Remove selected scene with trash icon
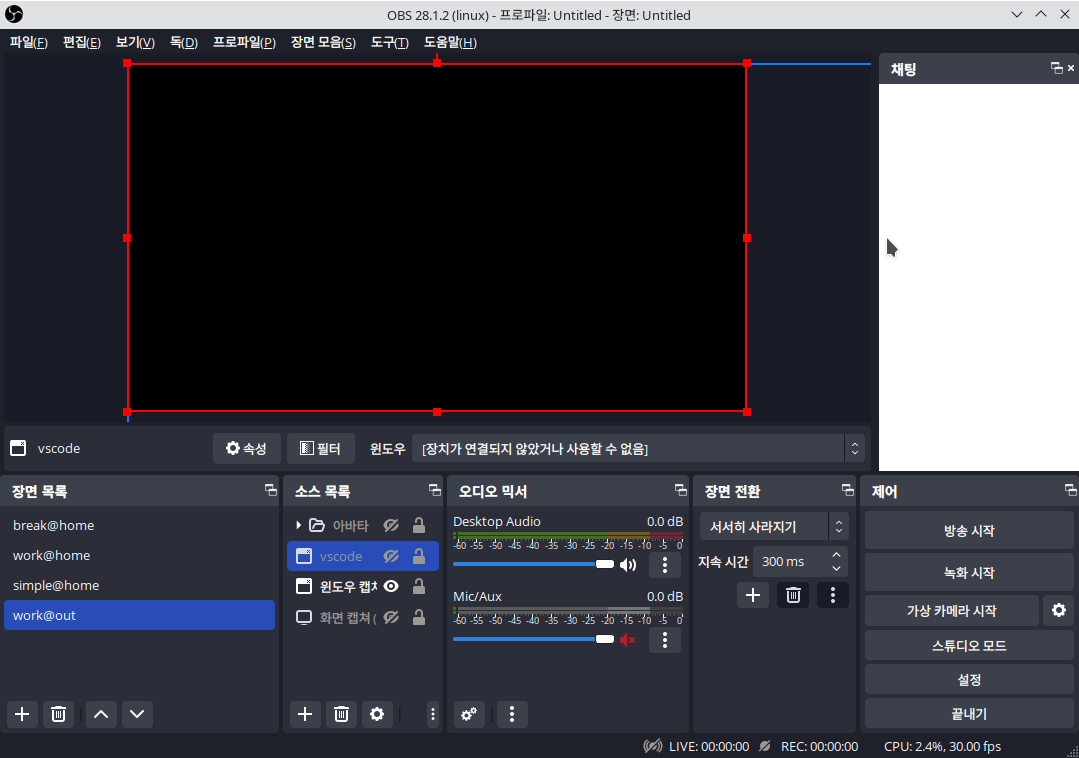The image size is (1079, 758). click(x=58, y=714)
